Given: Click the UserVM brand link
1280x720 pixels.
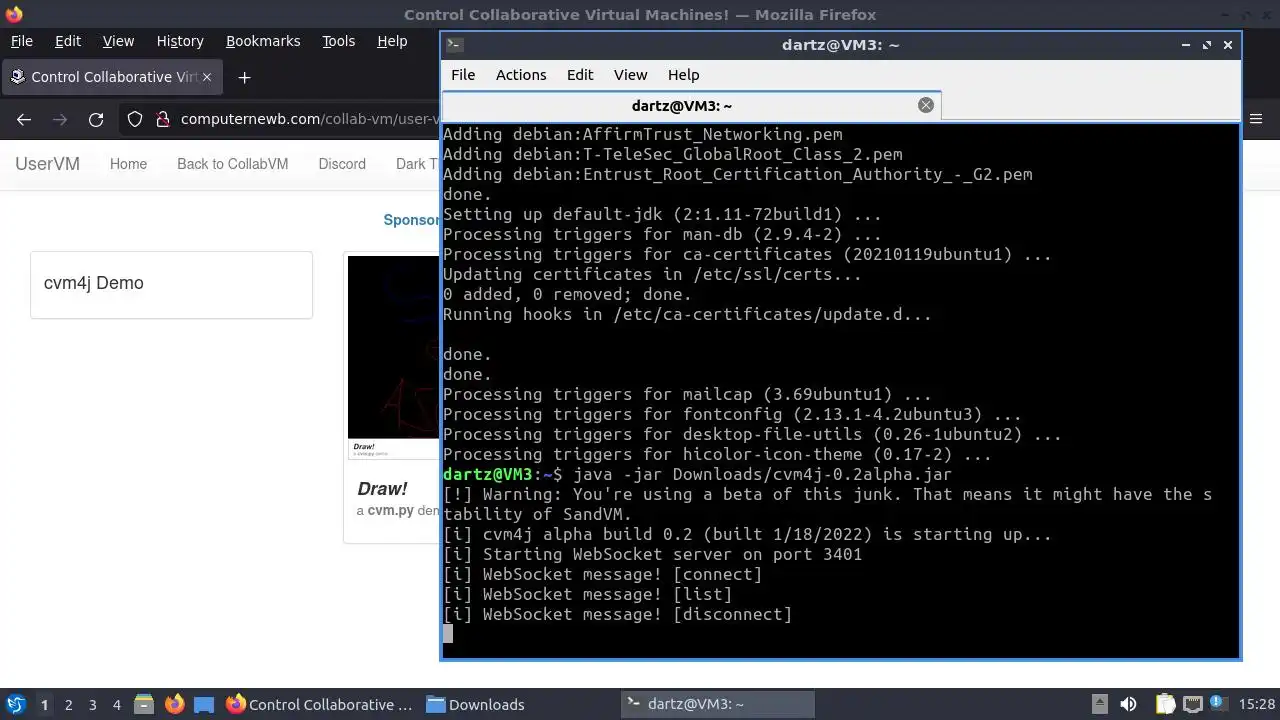Looking at the screenshot, I should click(x=47, y=164).
